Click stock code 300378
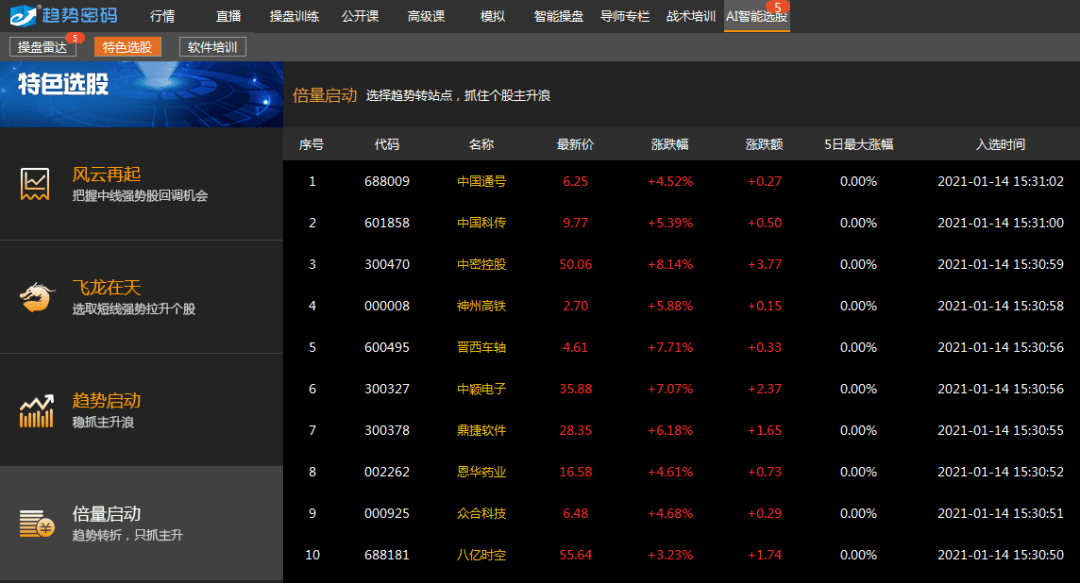Viewport: 1080px width, 583px height. (x=386, y=430)
